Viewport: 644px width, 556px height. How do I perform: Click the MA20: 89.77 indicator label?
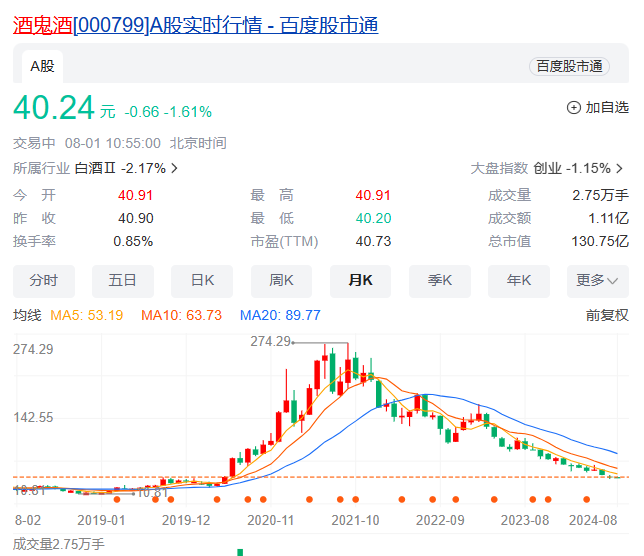(x=280, y=315)
